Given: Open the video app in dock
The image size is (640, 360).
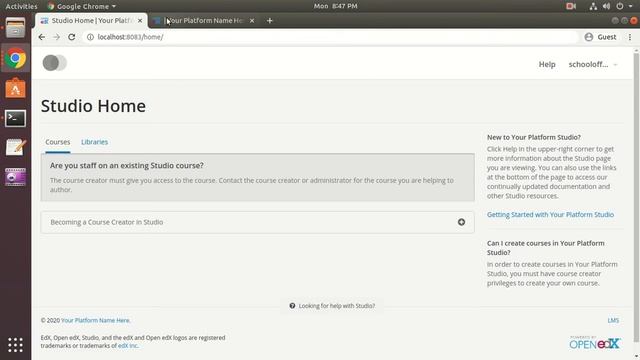Looking at the screenshot, I should [x=16, y=177].
